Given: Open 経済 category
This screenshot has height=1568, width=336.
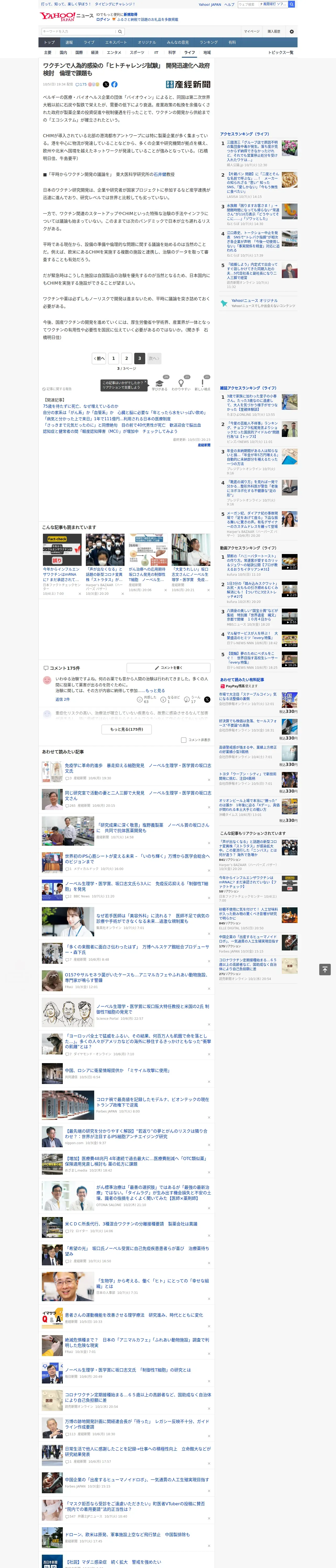Looking at the screenshot, I should 94,52.
